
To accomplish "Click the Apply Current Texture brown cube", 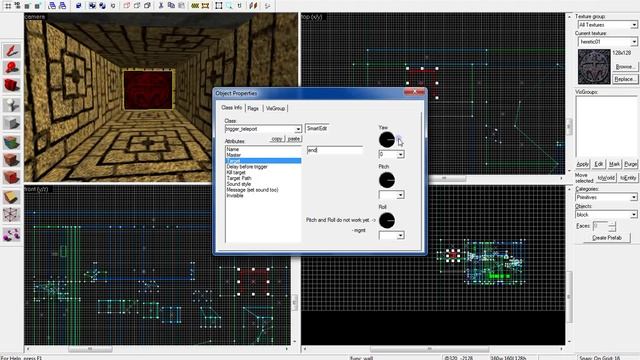I will pos(11,160).
